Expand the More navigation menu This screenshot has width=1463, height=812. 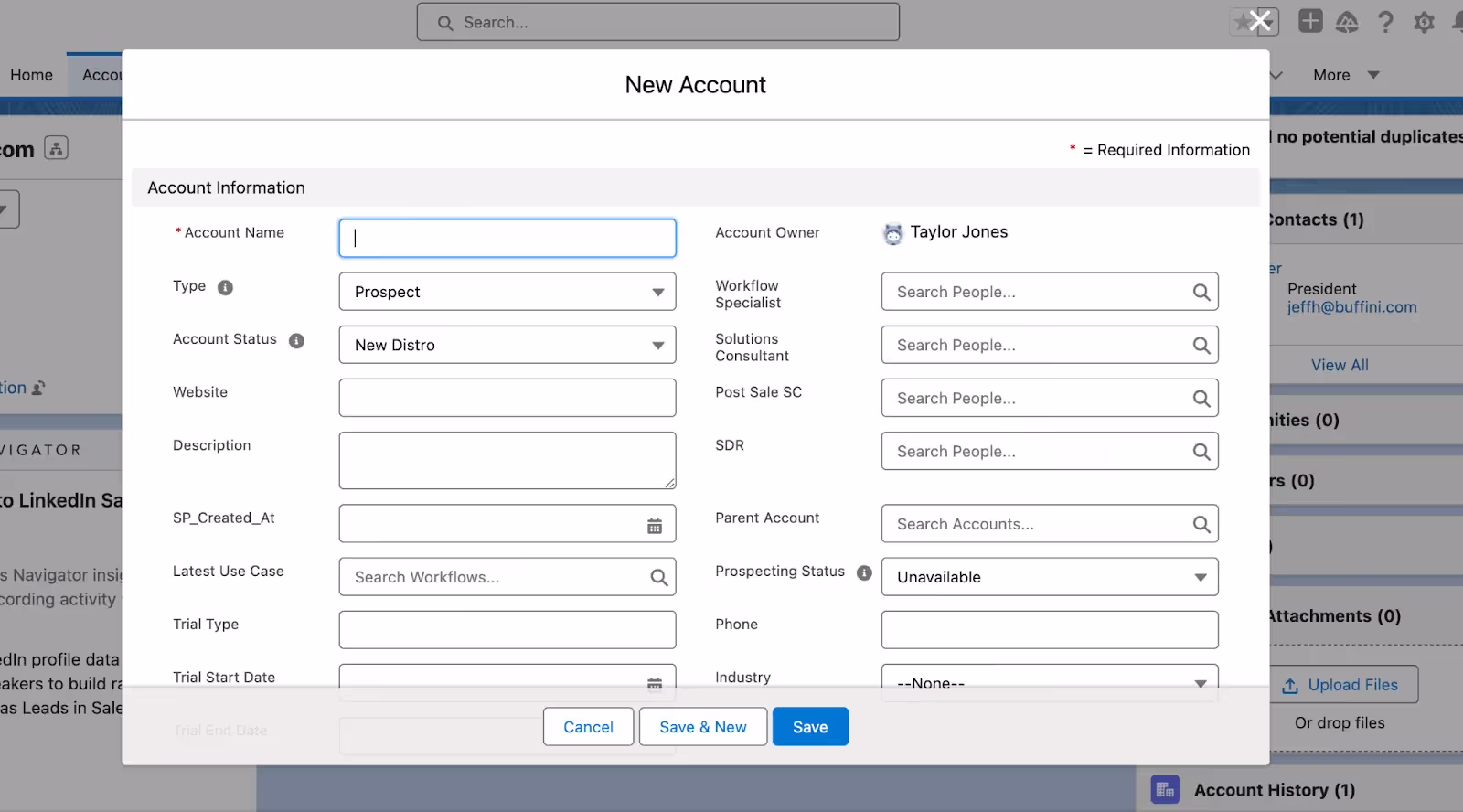pos(1346,75)
